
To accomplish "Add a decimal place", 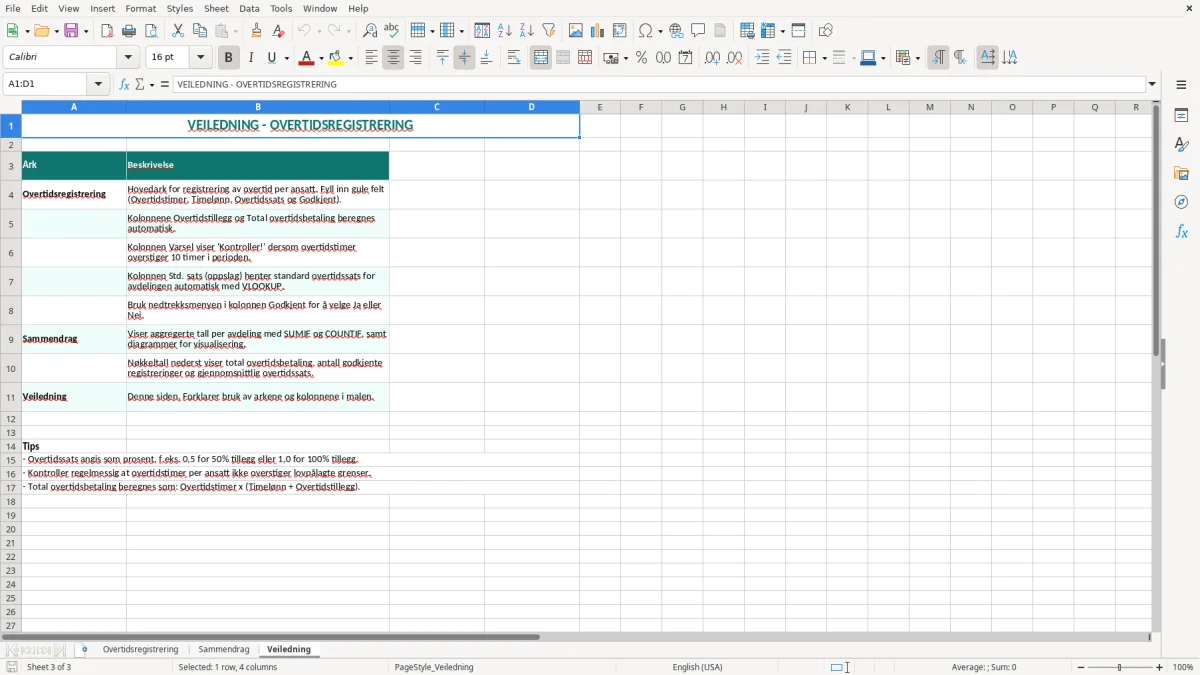I will (x=713, y=58).
